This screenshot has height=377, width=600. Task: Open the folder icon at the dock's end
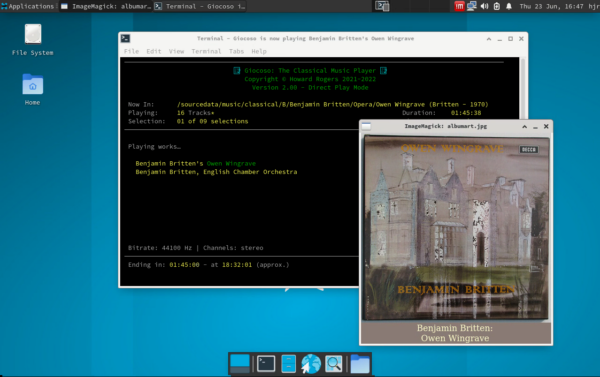point(360,363)
